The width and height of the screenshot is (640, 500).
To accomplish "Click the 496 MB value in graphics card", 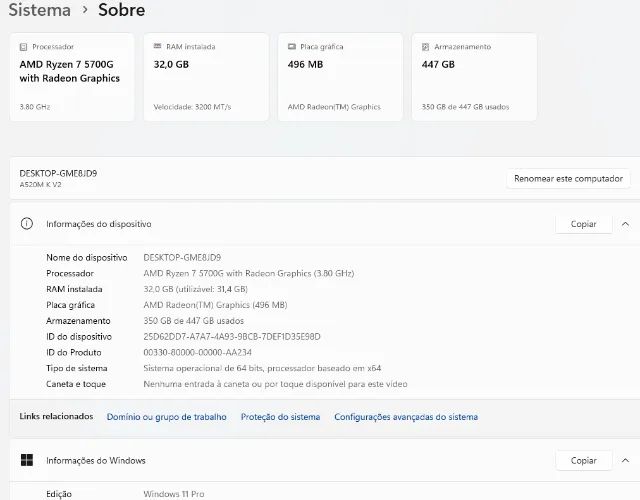I will (305, 64).
